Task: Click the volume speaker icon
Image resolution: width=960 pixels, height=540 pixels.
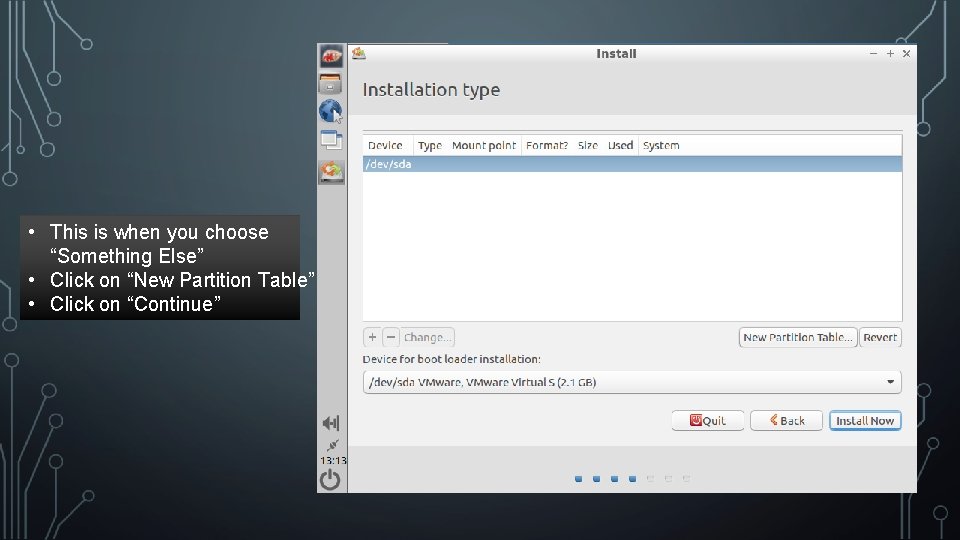Action: pos(331,422)
